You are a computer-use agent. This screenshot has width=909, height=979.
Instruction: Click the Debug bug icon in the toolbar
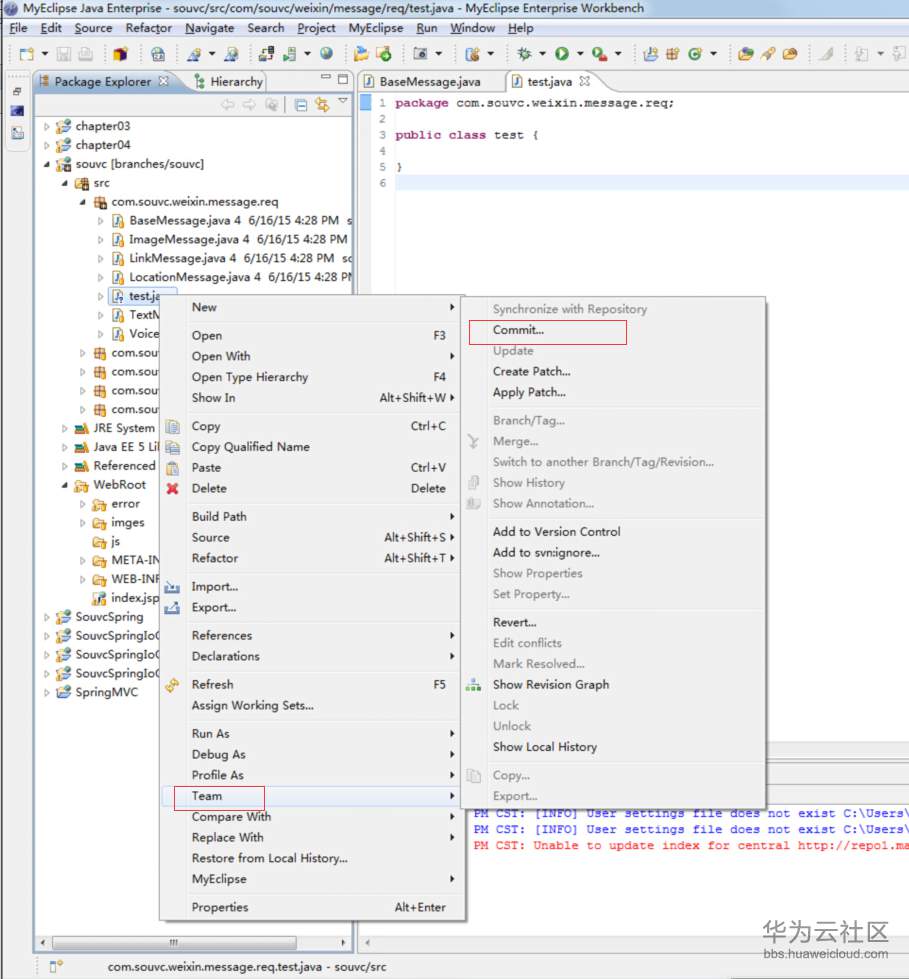tap(523, 54)
